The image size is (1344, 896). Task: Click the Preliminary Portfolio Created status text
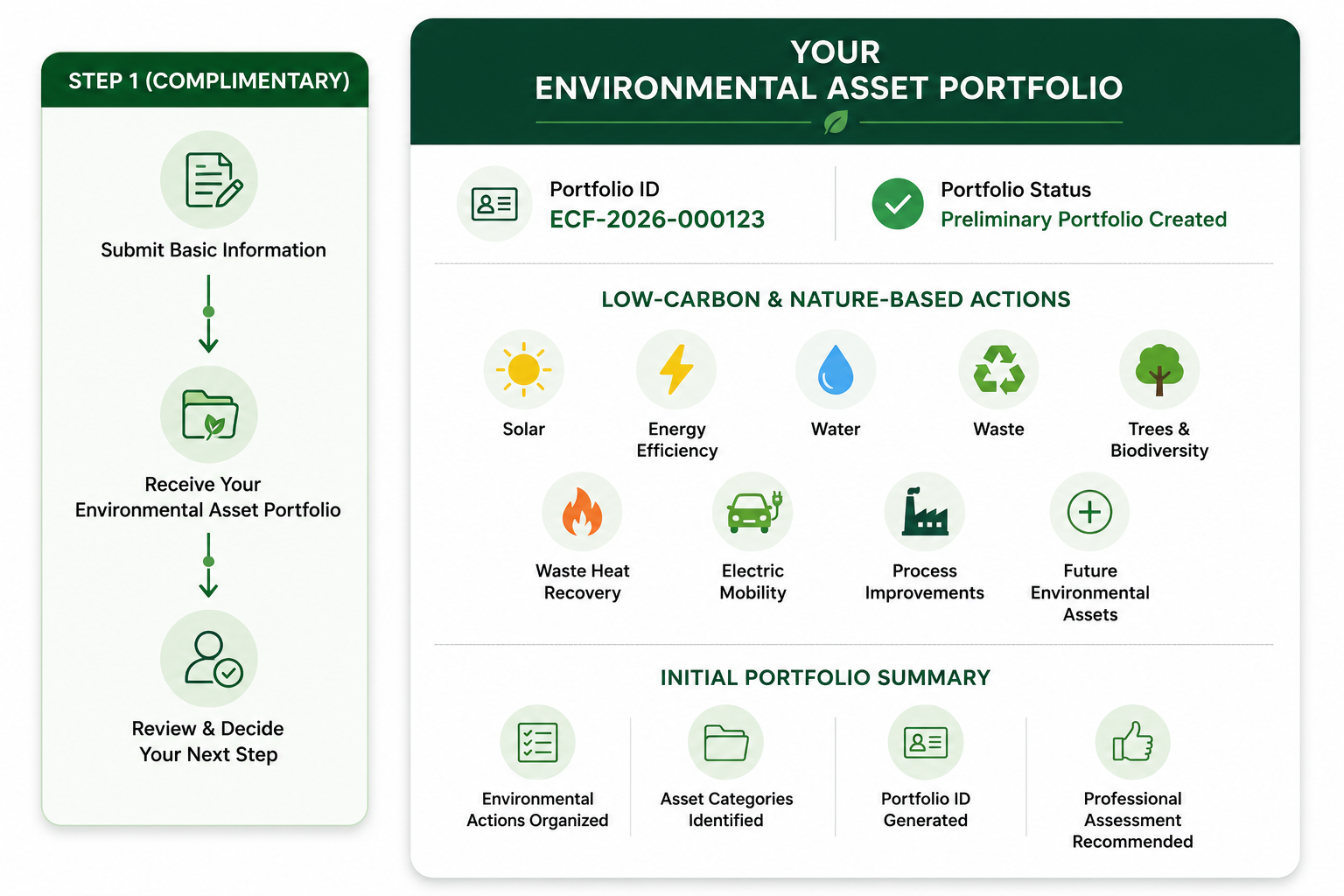click(1083, 220)
